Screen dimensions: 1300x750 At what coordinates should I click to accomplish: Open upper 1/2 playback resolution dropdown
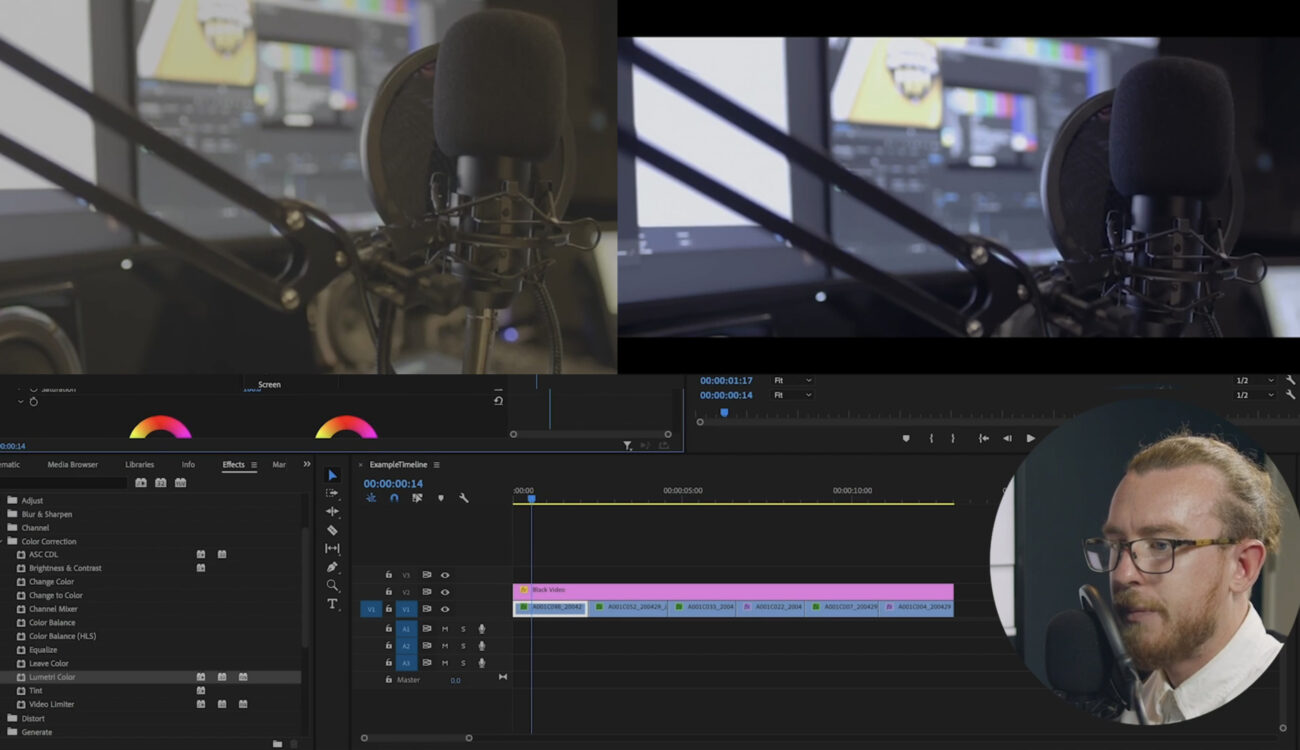pyautogui.click(x=1255, y=380)
